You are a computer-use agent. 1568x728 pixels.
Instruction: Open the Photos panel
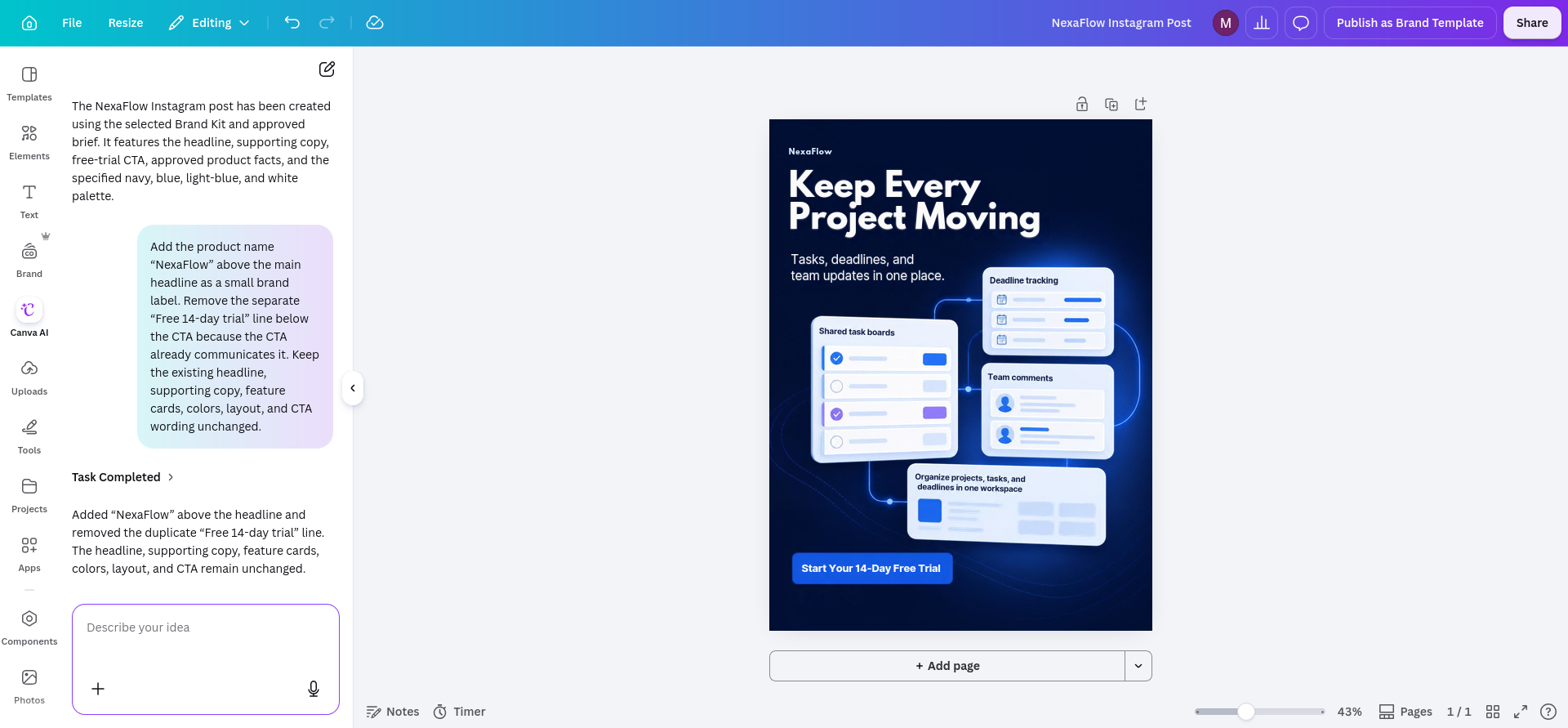29,686
